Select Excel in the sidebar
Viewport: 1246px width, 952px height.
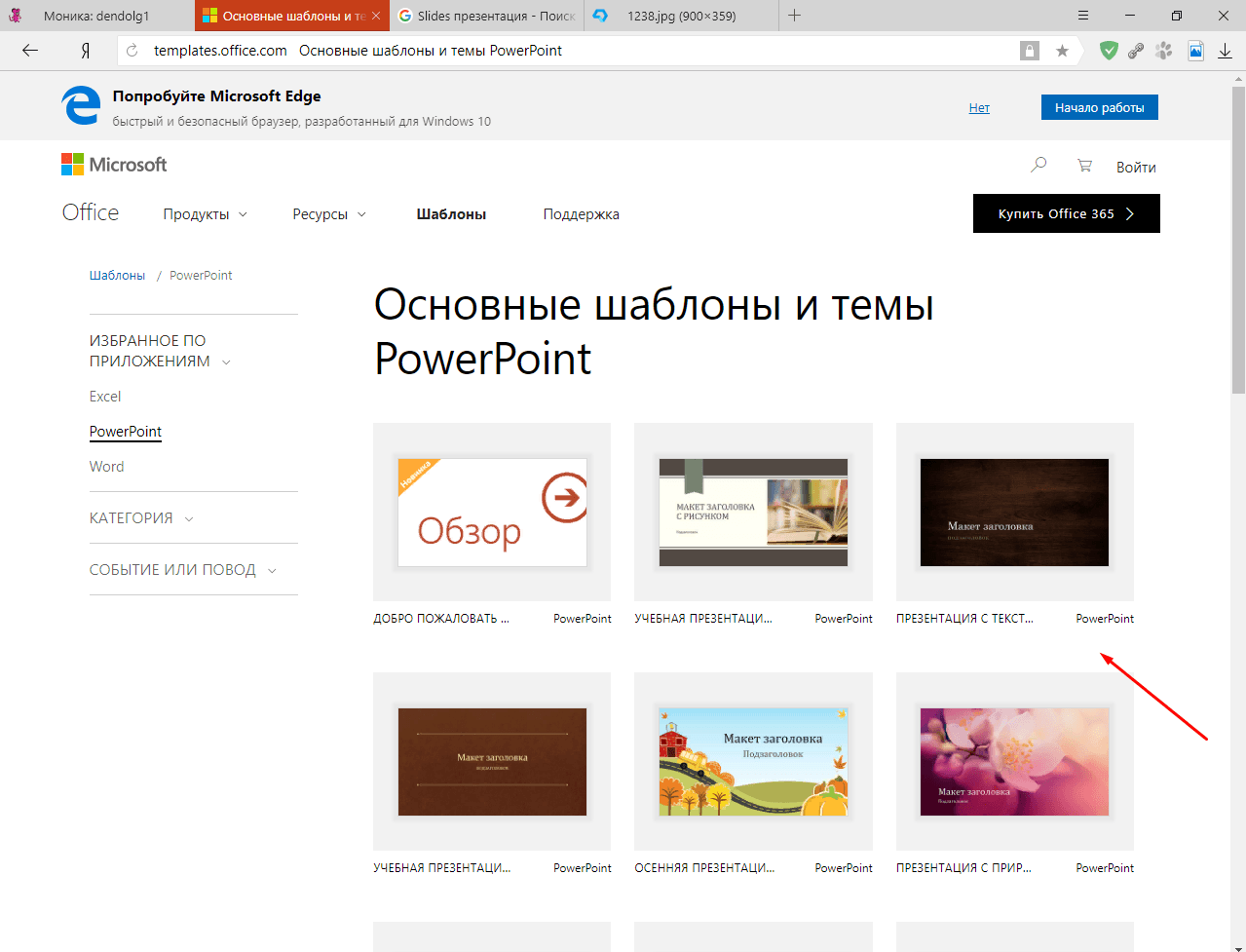pos(105,397)
